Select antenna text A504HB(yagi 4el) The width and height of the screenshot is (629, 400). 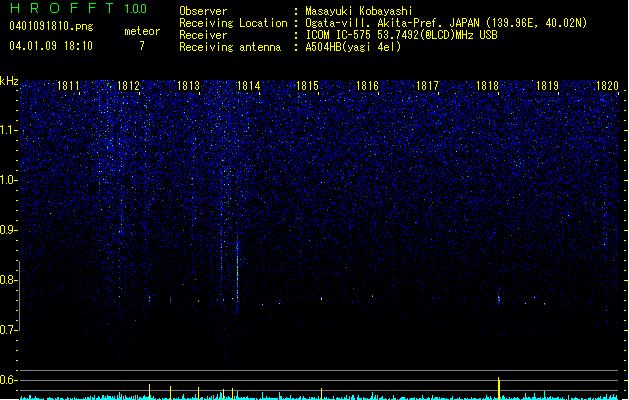point(353,47)
